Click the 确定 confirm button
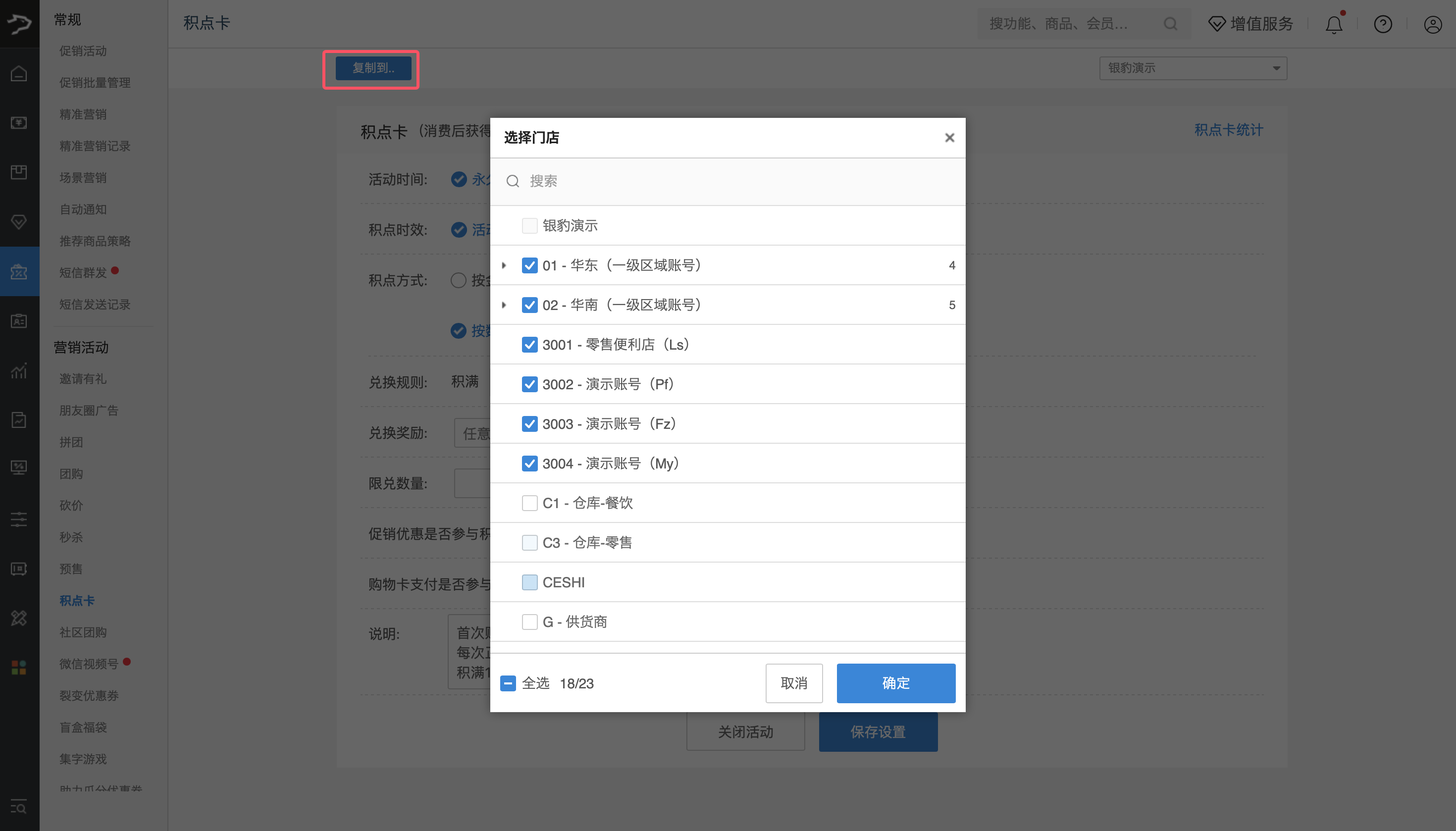This screenshot has height=831, width=1456. [895, 682]
